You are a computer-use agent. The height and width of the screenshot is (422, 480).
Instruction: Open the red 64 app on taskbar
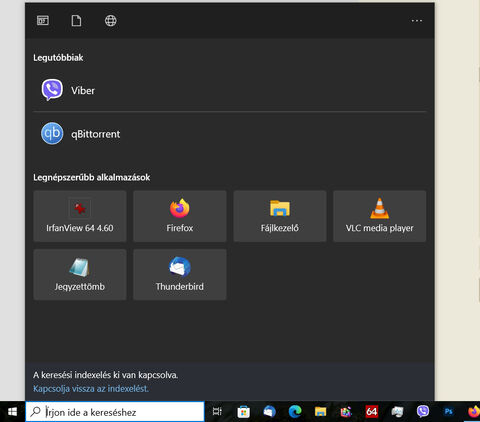pyautogui.click(x=371, y=412)
